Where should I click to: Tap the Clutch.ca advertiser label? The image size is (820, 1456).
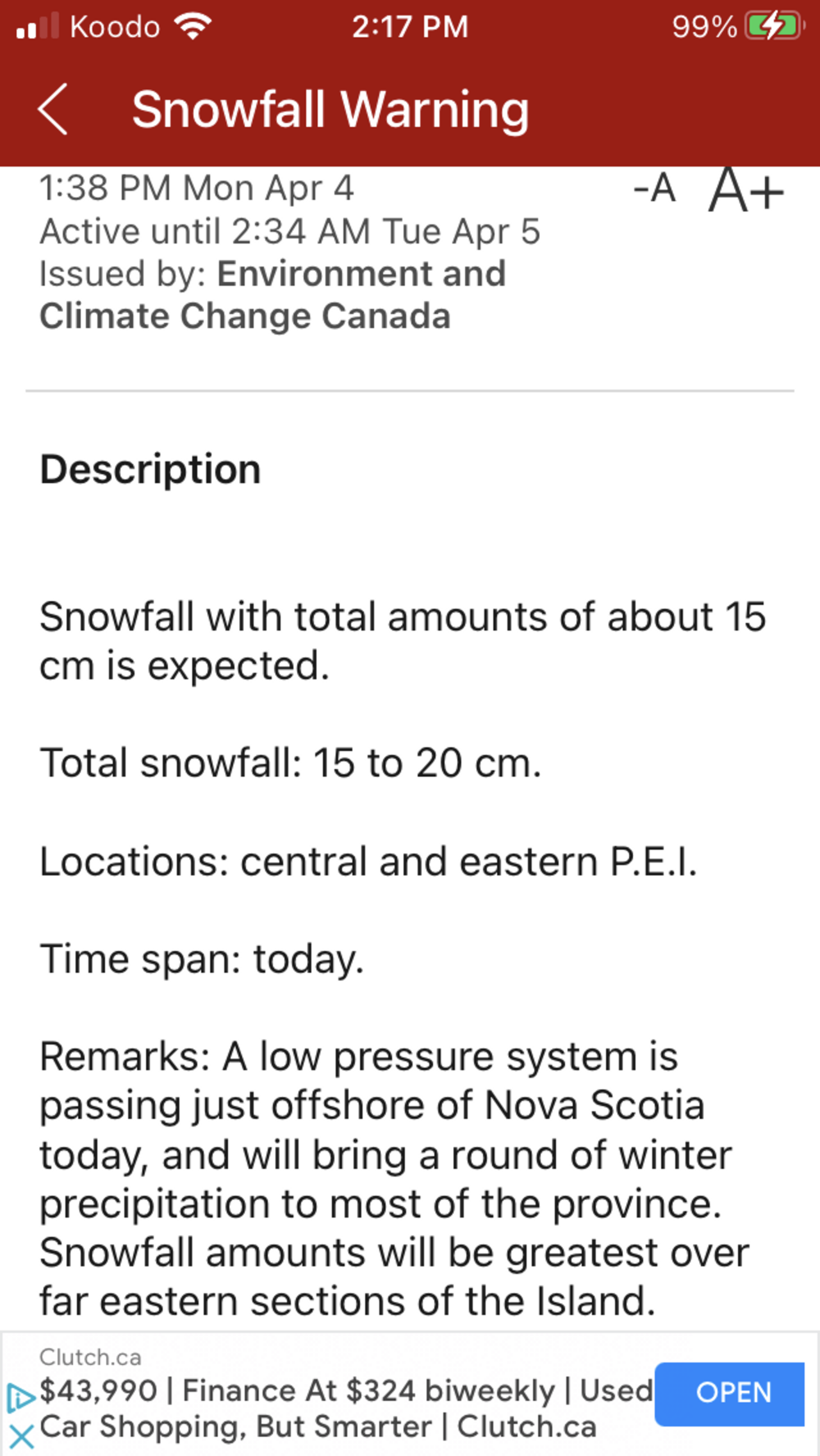tap(90, 1357)
